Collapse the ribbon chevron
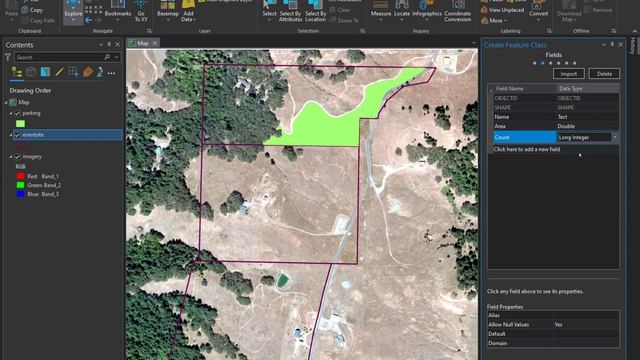640x360 pixels. point(634,31)
